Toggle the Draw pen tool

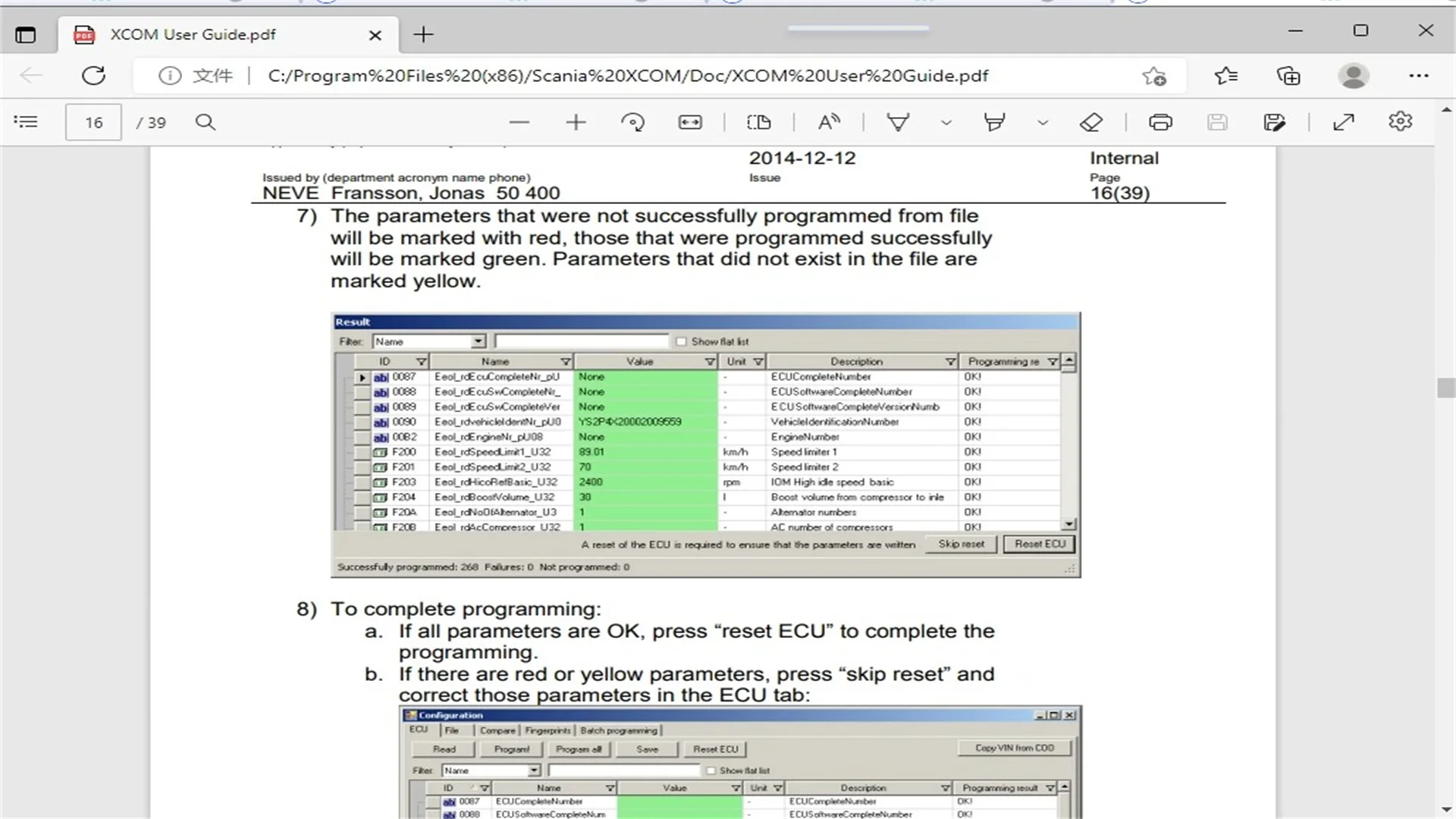pyautogui.click(x=898, y=122)
